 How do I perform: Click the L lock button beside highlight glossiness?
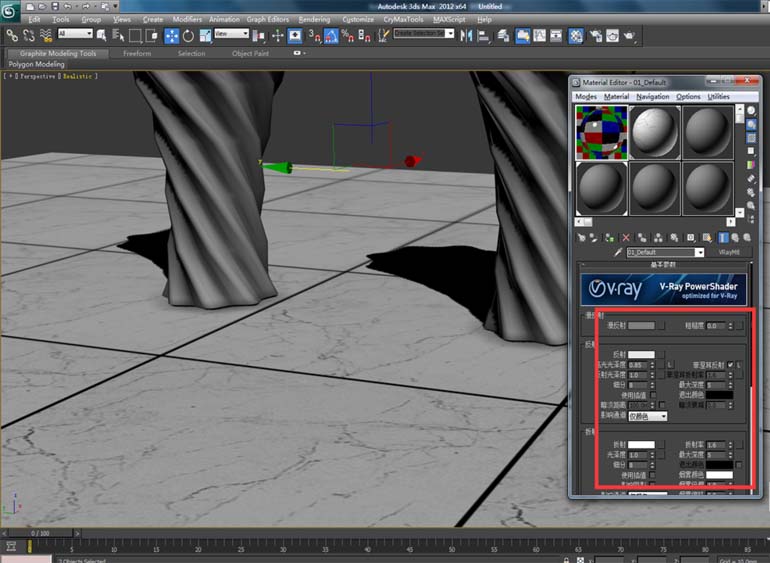click(670, 365)
